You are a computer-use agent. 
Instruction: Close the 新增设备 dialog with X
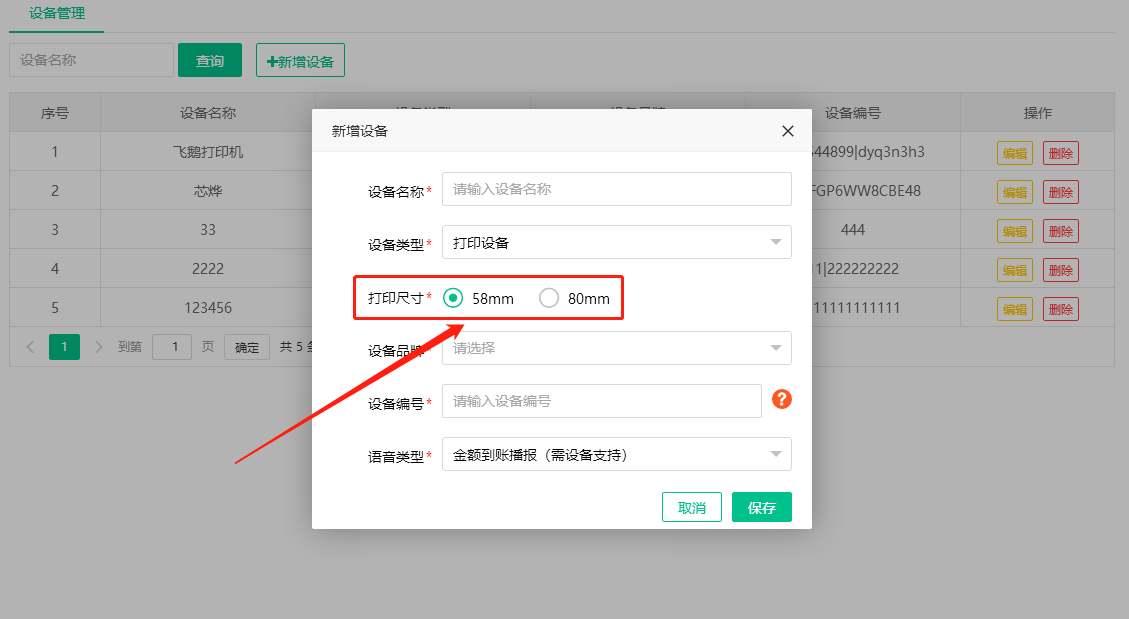pyautogui.click(x=787, y=131)
